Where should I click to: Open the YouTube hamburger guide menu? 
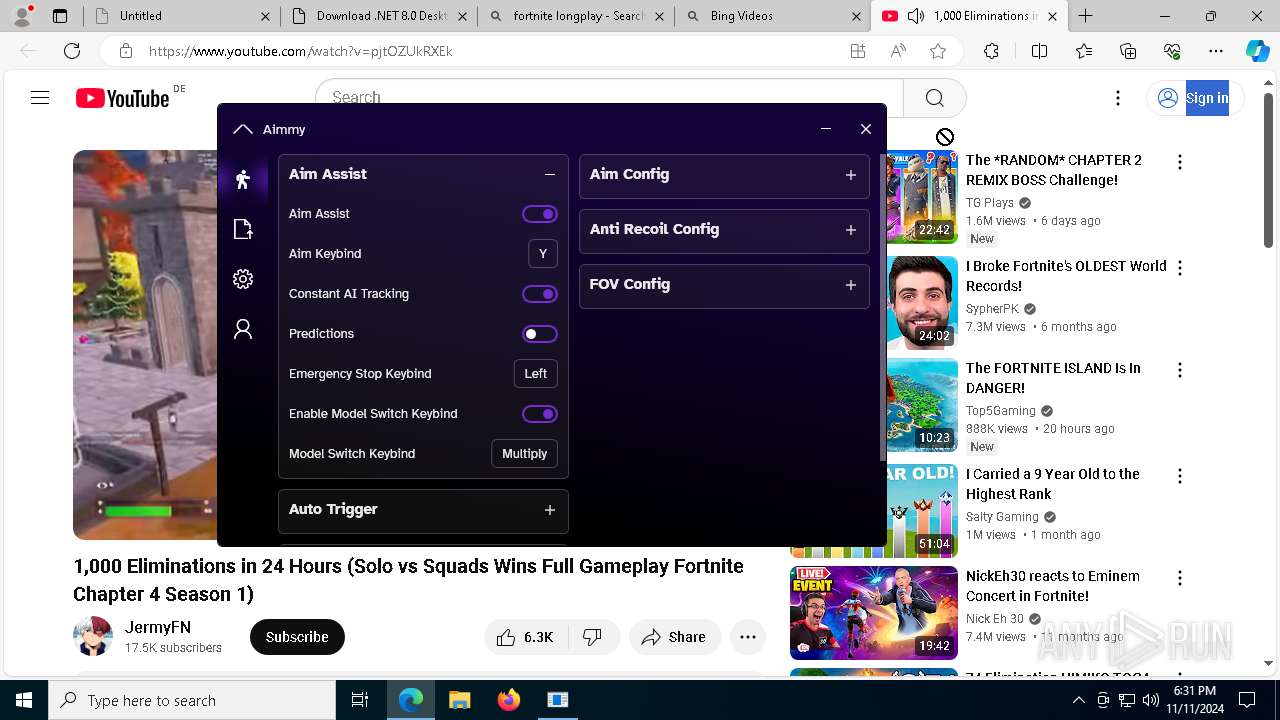(x=40, y=97)
